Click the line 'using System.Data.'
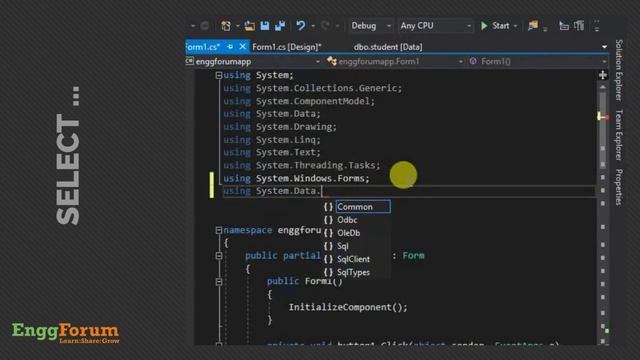The height and width of the screenshot is (360, 640). point(272,191)
